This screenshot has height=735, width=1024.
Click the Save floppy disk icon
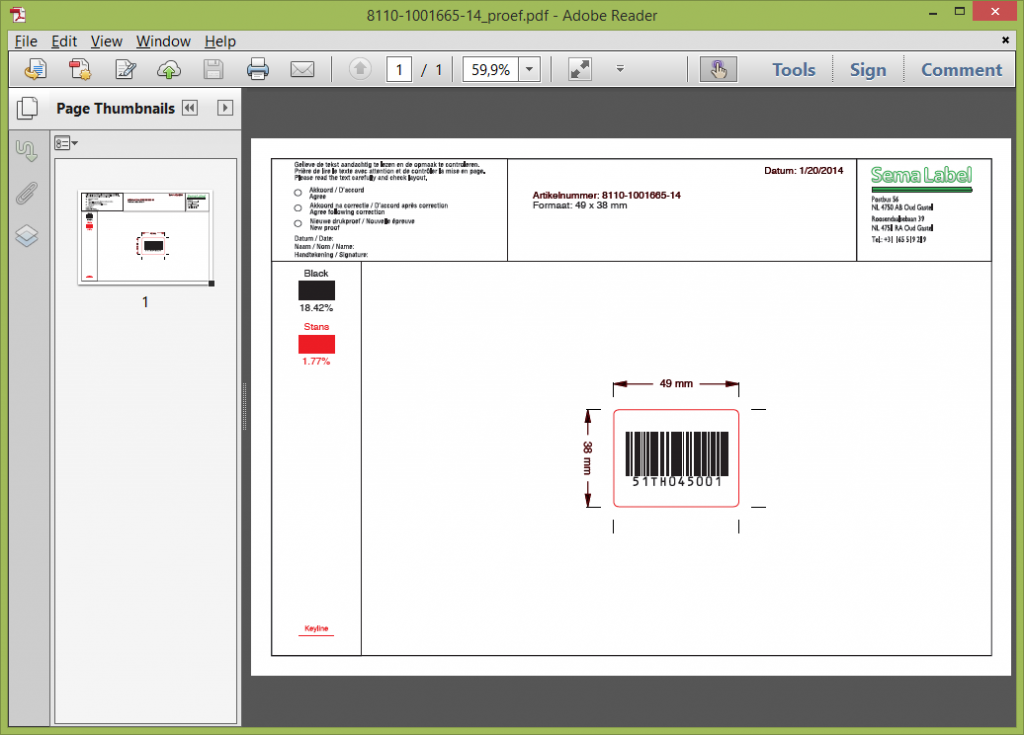point(214,69)
